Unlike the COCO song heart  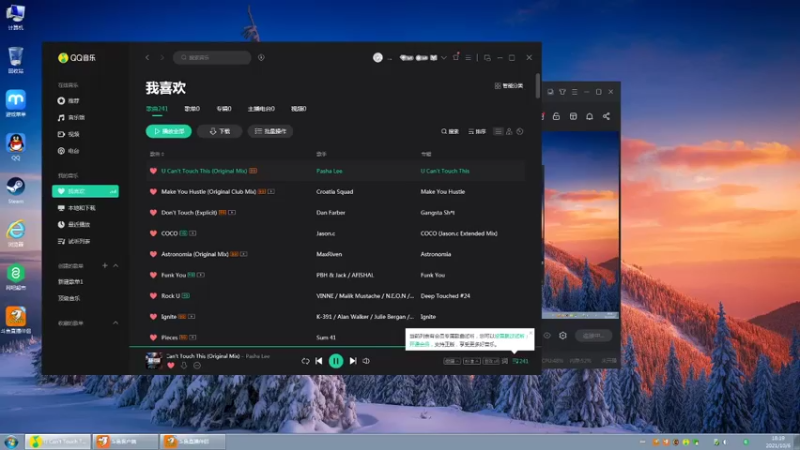[x=153, y=234]
